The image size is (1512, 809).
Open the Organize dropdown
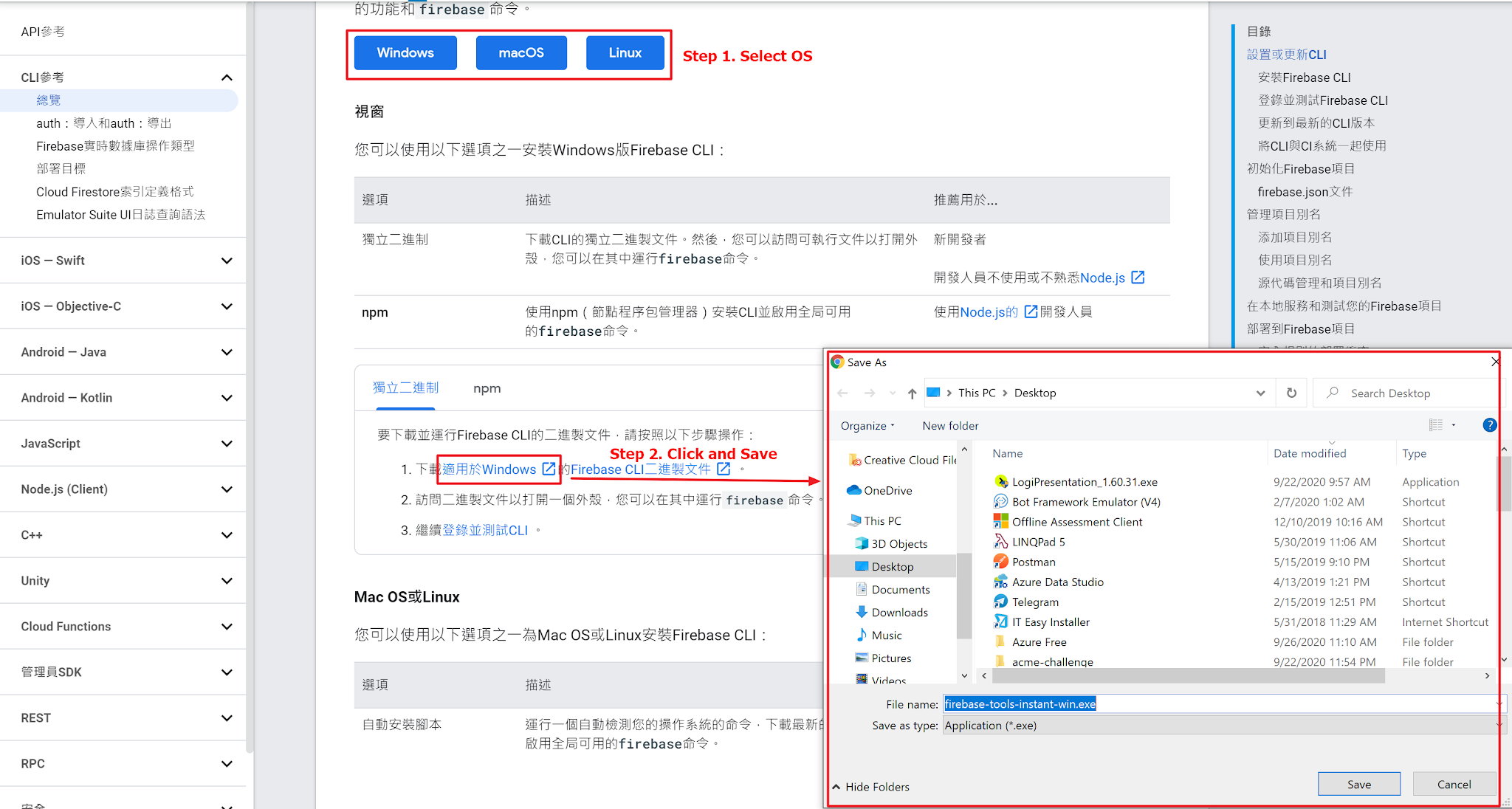coord(867,425)
